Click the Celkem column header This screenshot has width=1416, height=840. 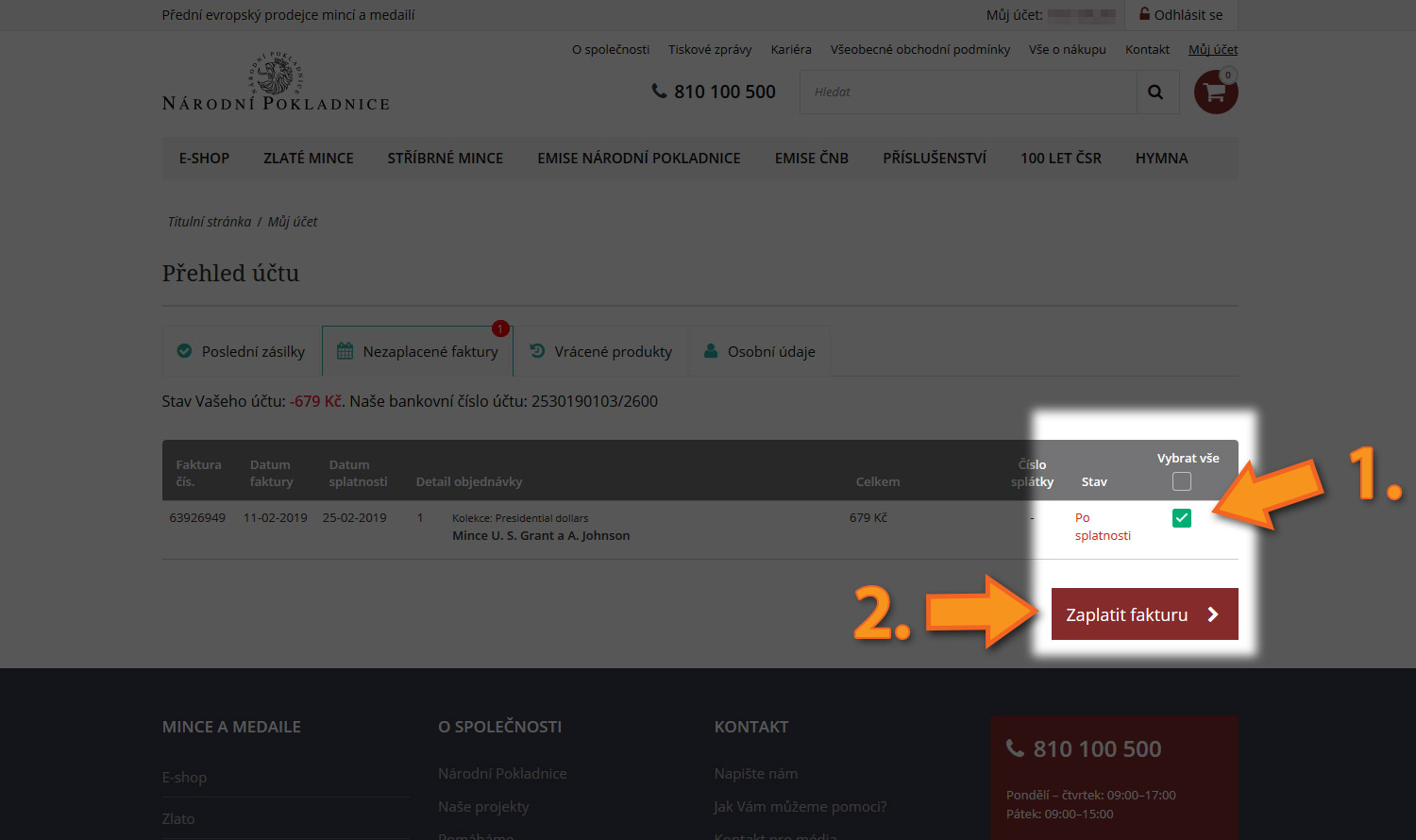[x=878, y=482]
